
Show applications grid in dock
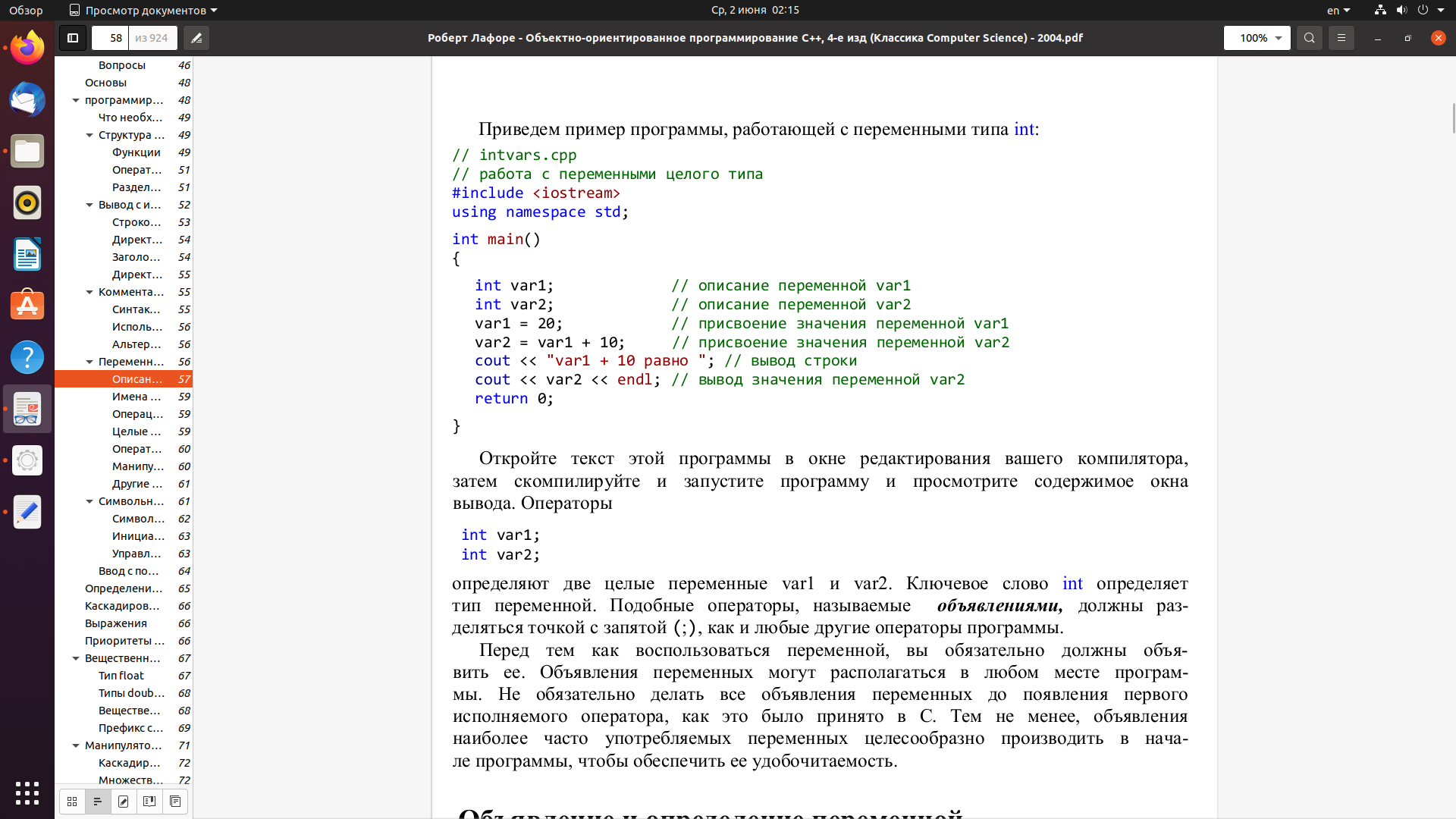point(27,792)
